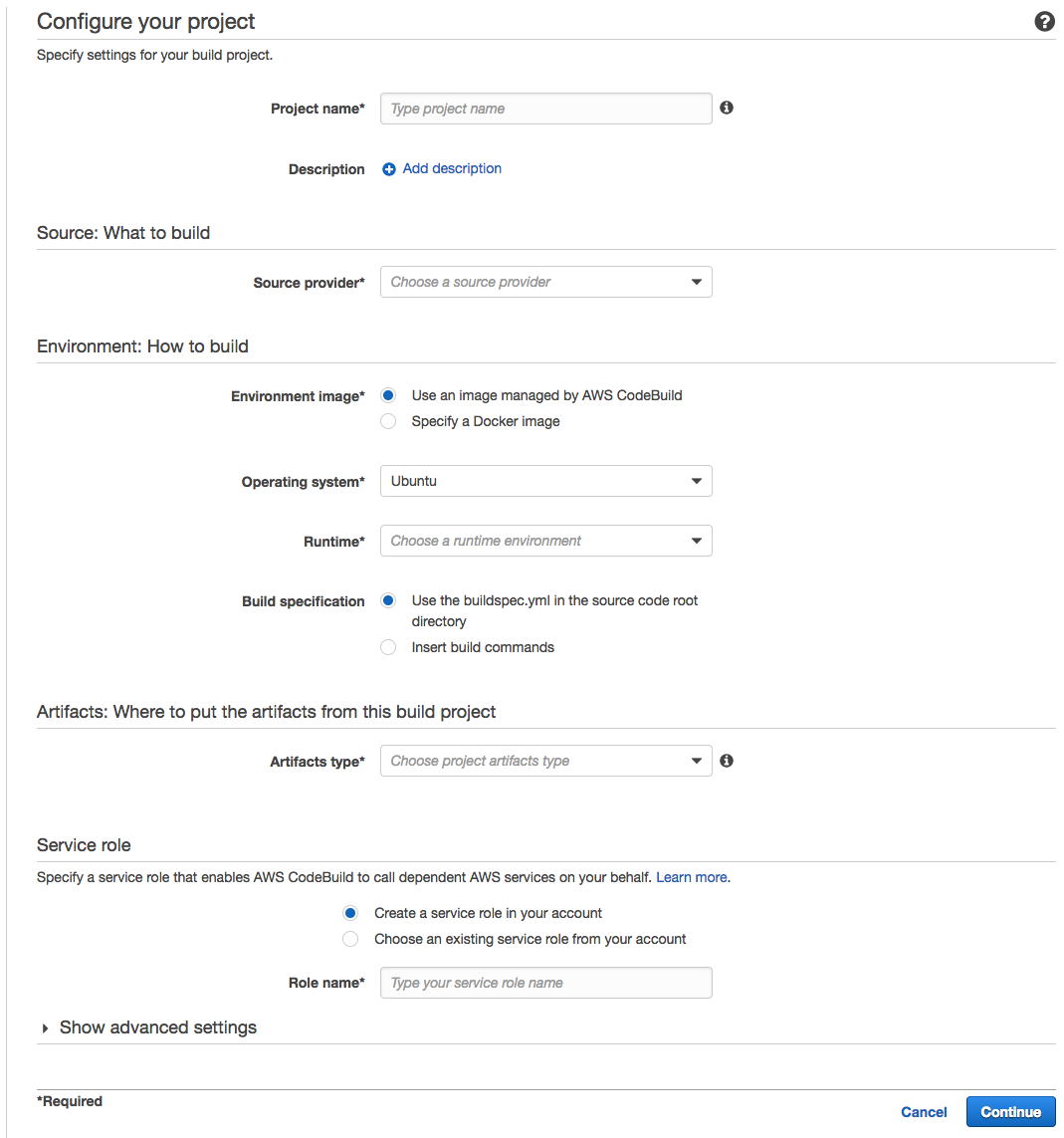Click the blue plus icon for adding description
Viewport: 1064px width, 1138px height.
388,168
